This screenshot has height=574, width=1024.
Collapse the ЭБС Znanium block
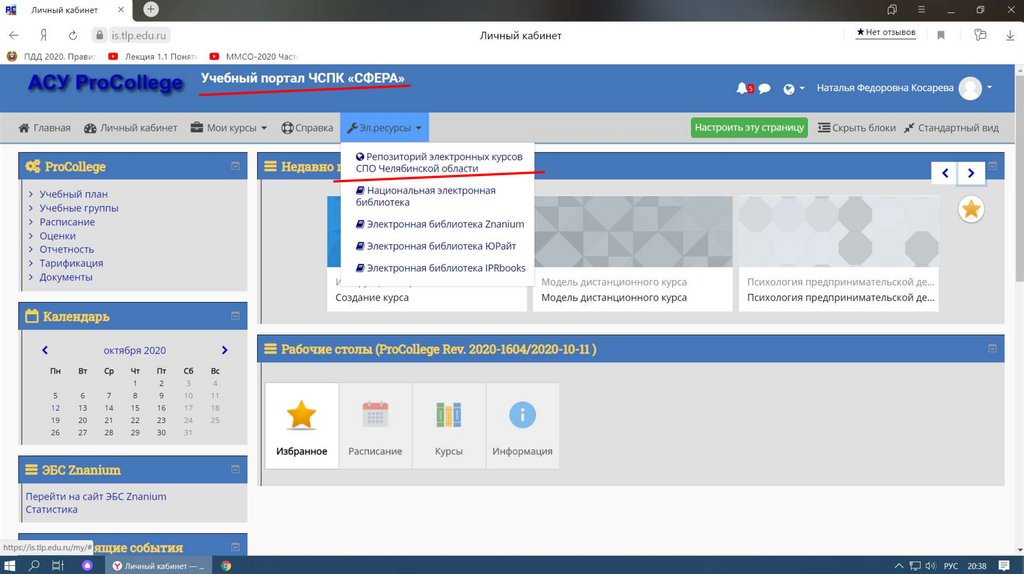(x=235, y=470)
